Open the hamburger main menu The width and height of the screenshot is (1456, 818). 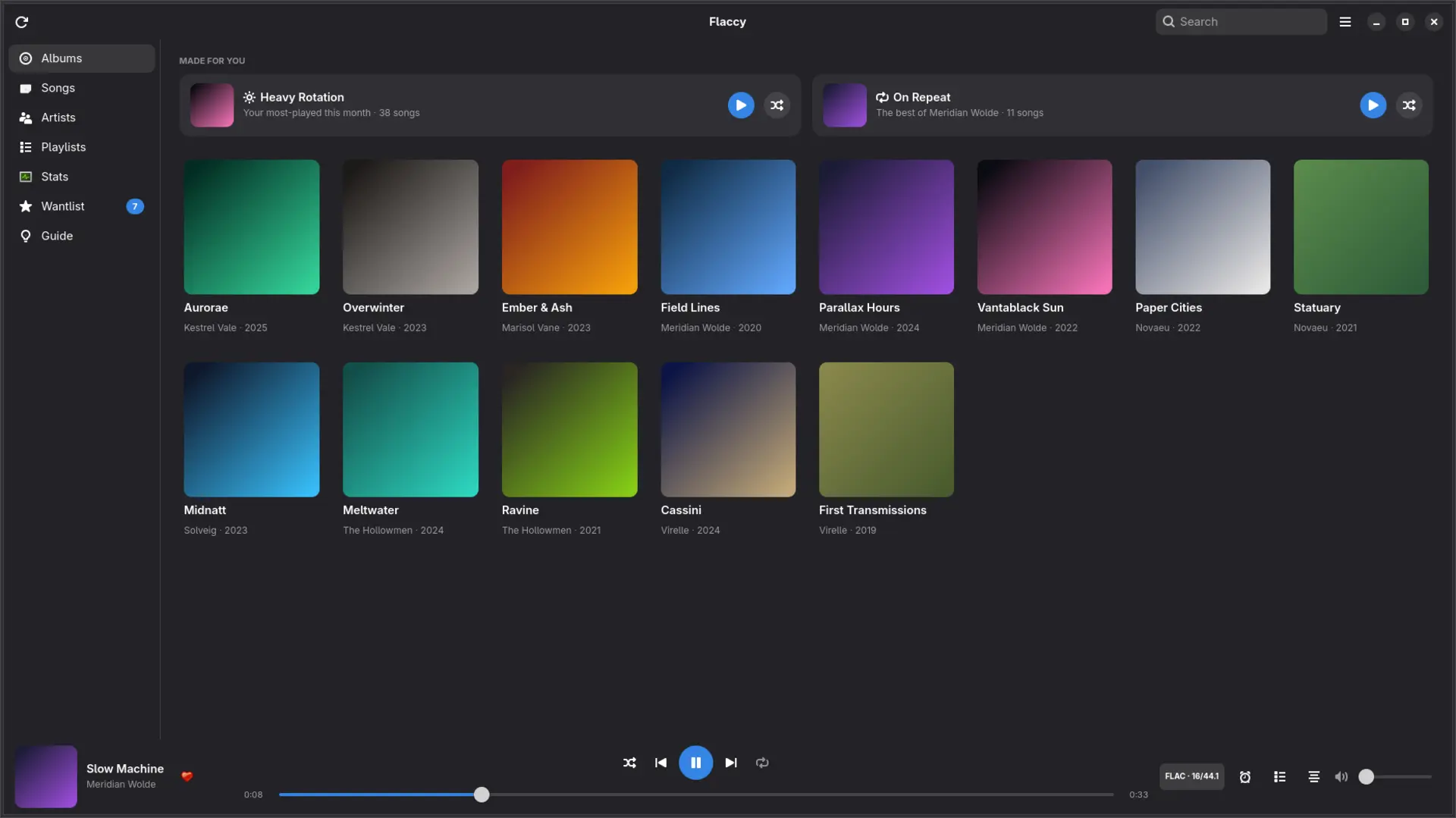1345,22
